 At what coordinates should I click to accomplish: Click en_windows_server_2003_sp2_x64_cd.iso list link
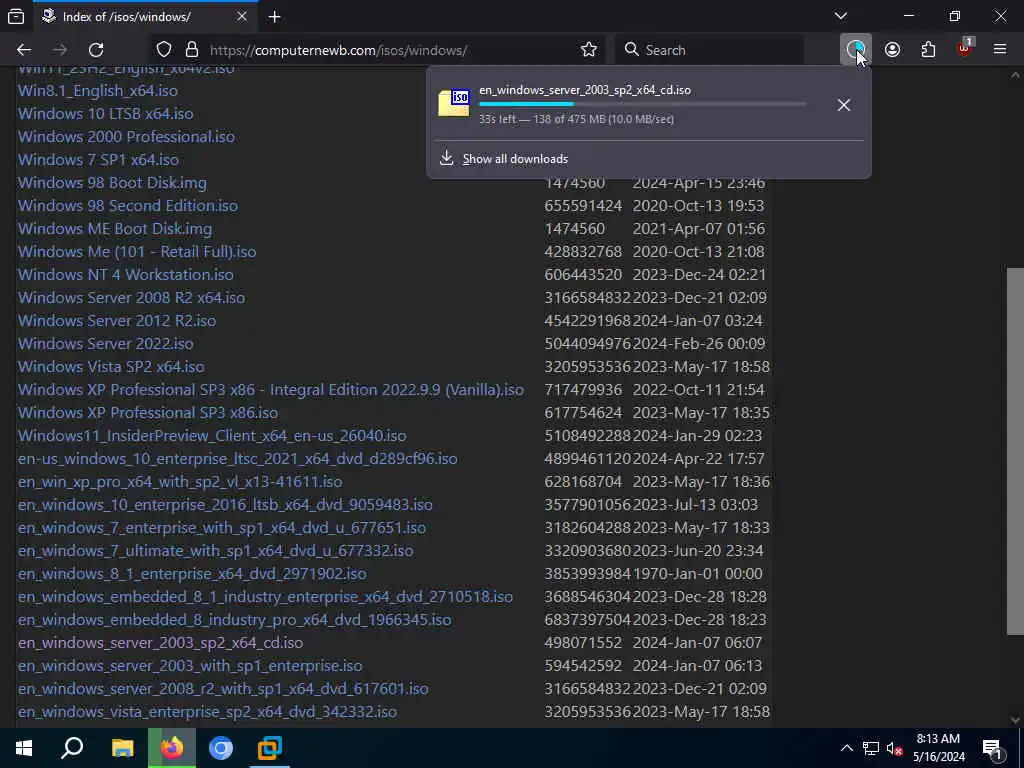(160, 643)
